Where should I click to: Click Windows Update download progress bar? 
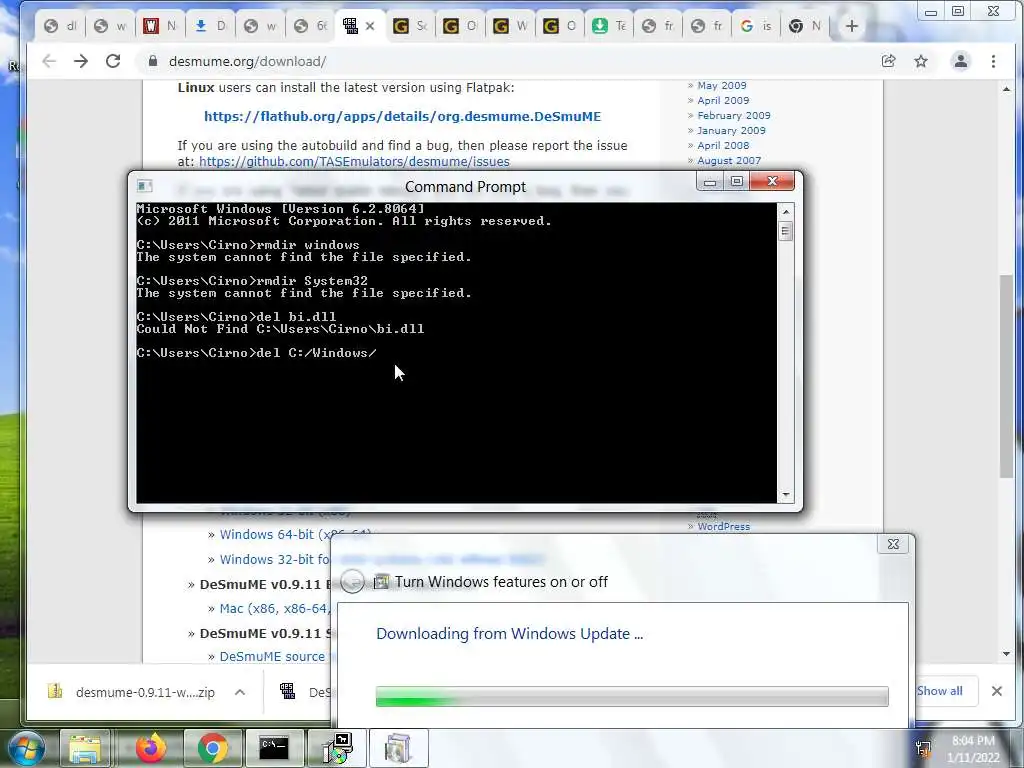tap(632, 696)
